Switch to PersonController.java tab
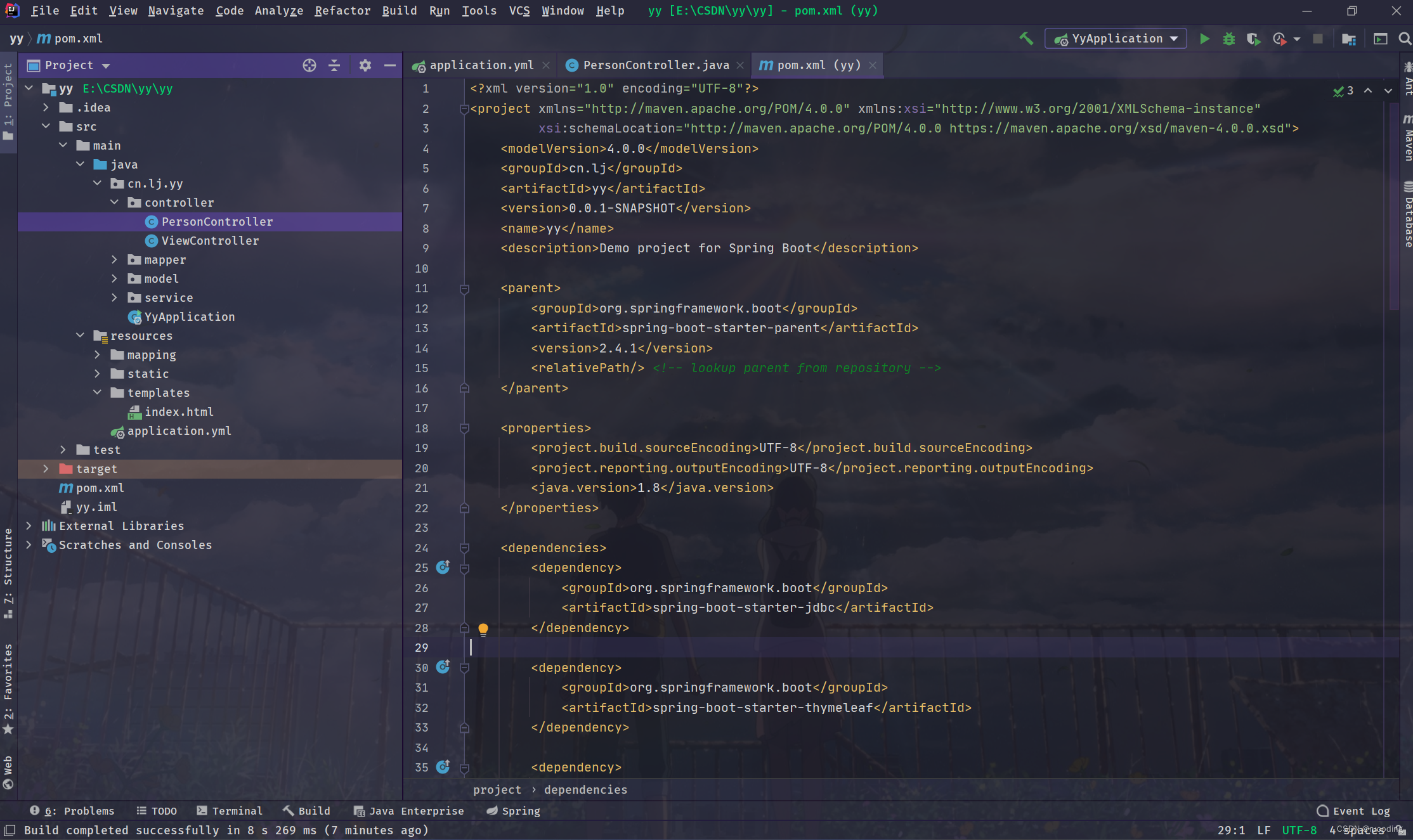The image size is (1413, 840). pos(655,65)
